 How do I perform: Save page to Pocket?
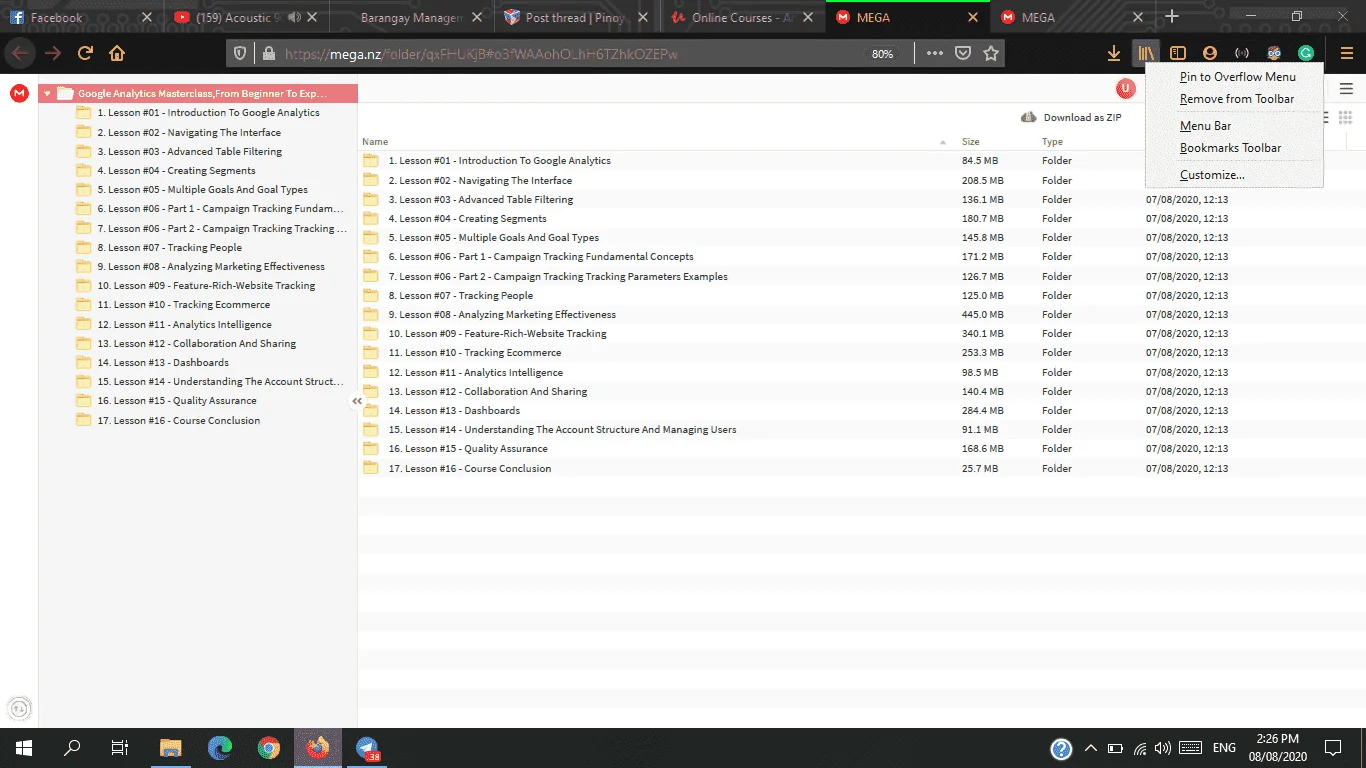963,53
